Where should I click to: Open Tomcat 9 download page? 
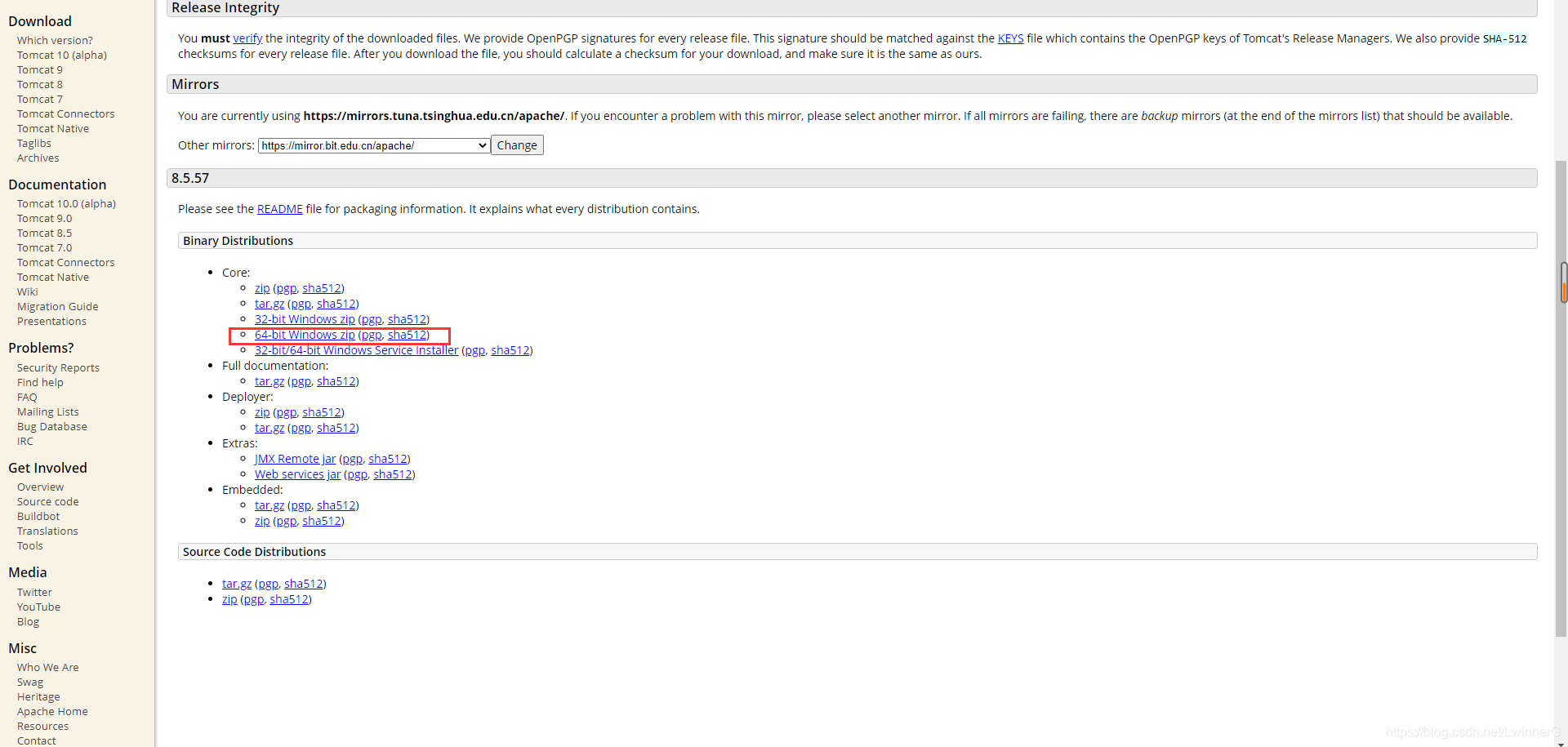[40, 70]
